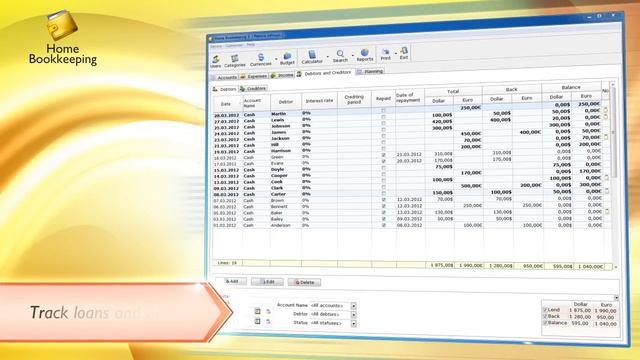Image resolution: width=640 pixels, height=360 pixels.
Task: Click the 28.03.2012 date cell
Action: (227, 116)
